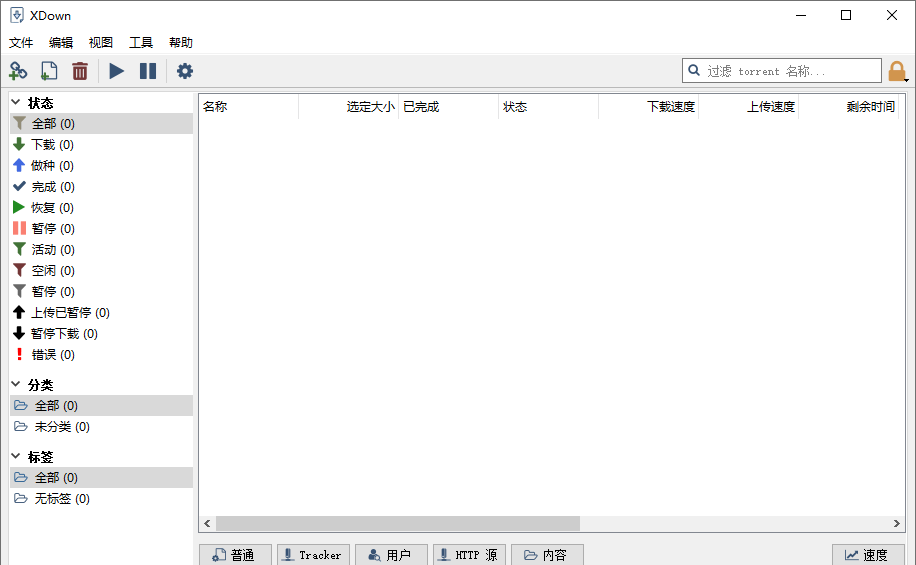Click the add torrent file icon

coord(49,71)
